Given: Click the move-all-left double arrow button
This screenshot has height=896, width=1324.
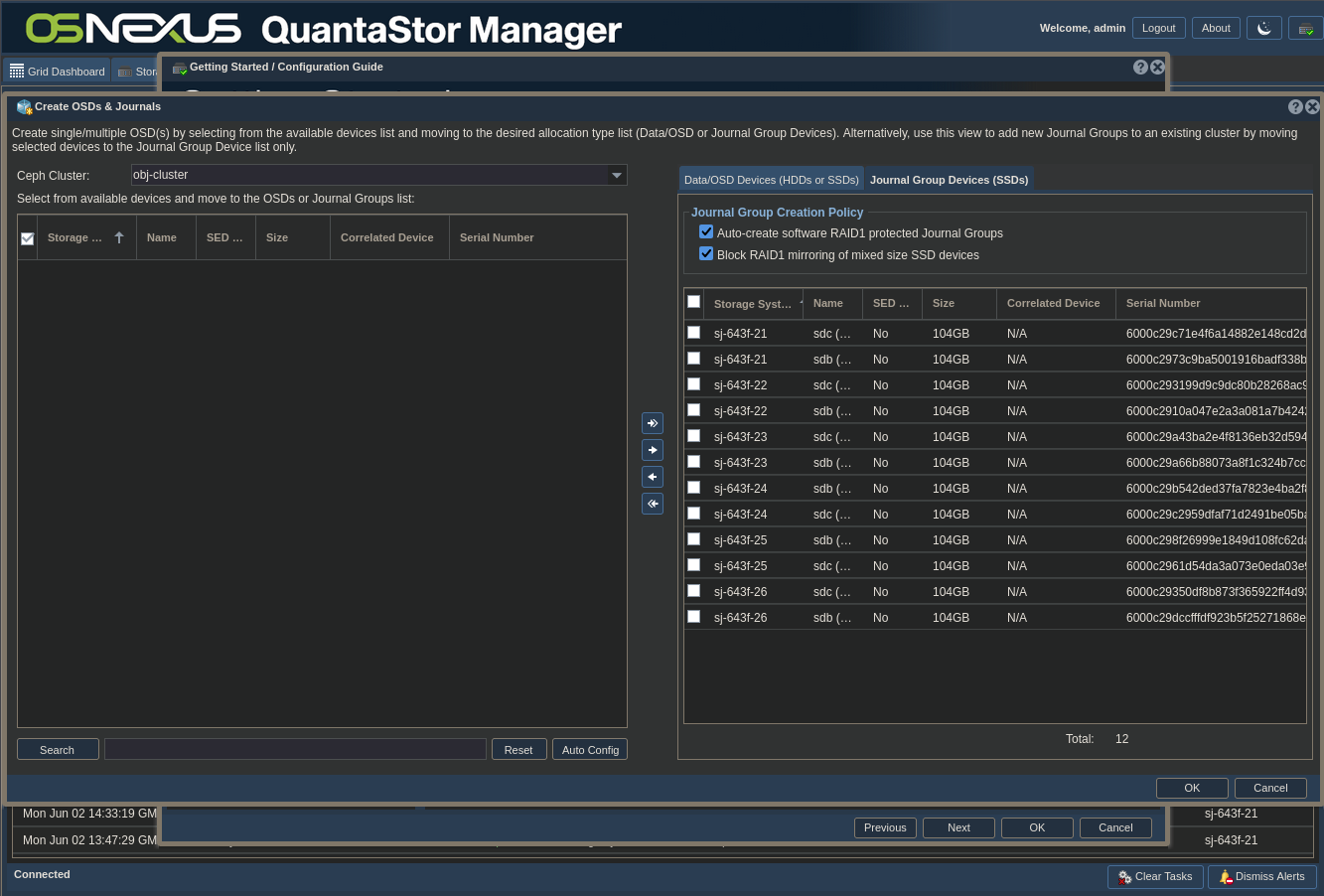Looking at the screenshot, I should click(653, 504).
